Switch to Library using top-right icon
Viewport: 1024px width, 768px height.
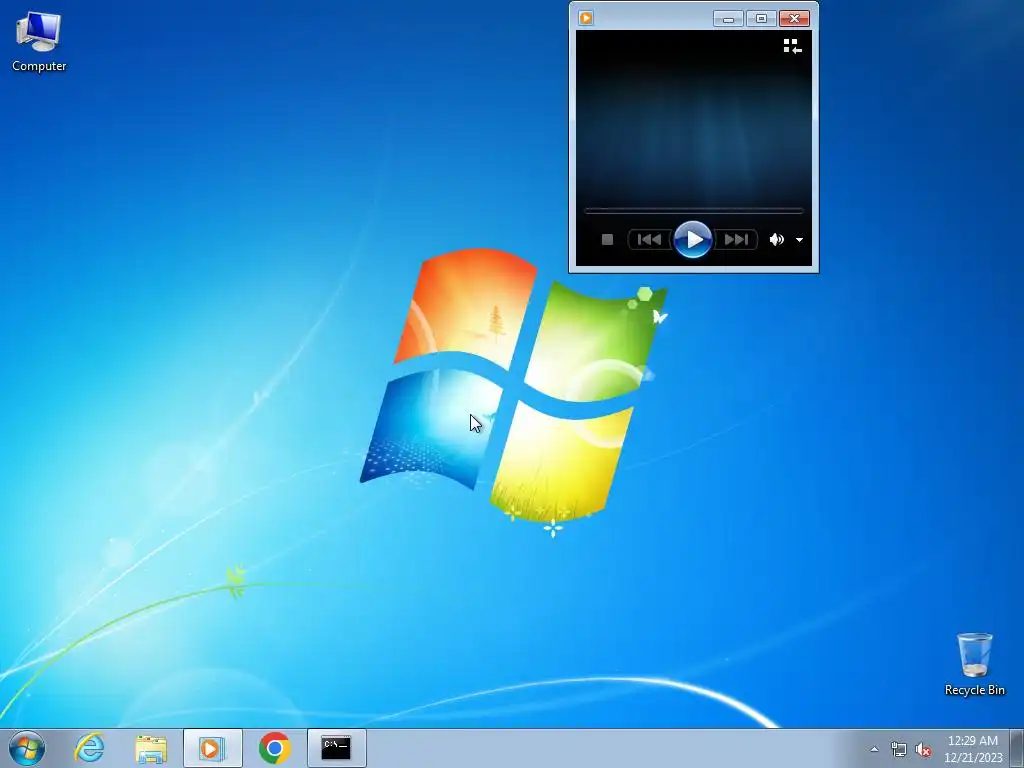tap(792, 46)
